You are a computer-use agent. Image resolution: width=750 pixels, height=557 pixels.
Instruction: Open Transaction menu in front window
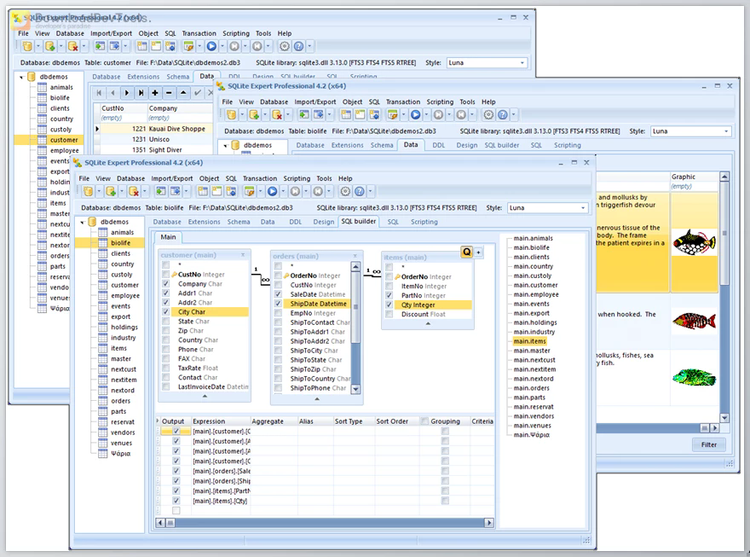260,178
